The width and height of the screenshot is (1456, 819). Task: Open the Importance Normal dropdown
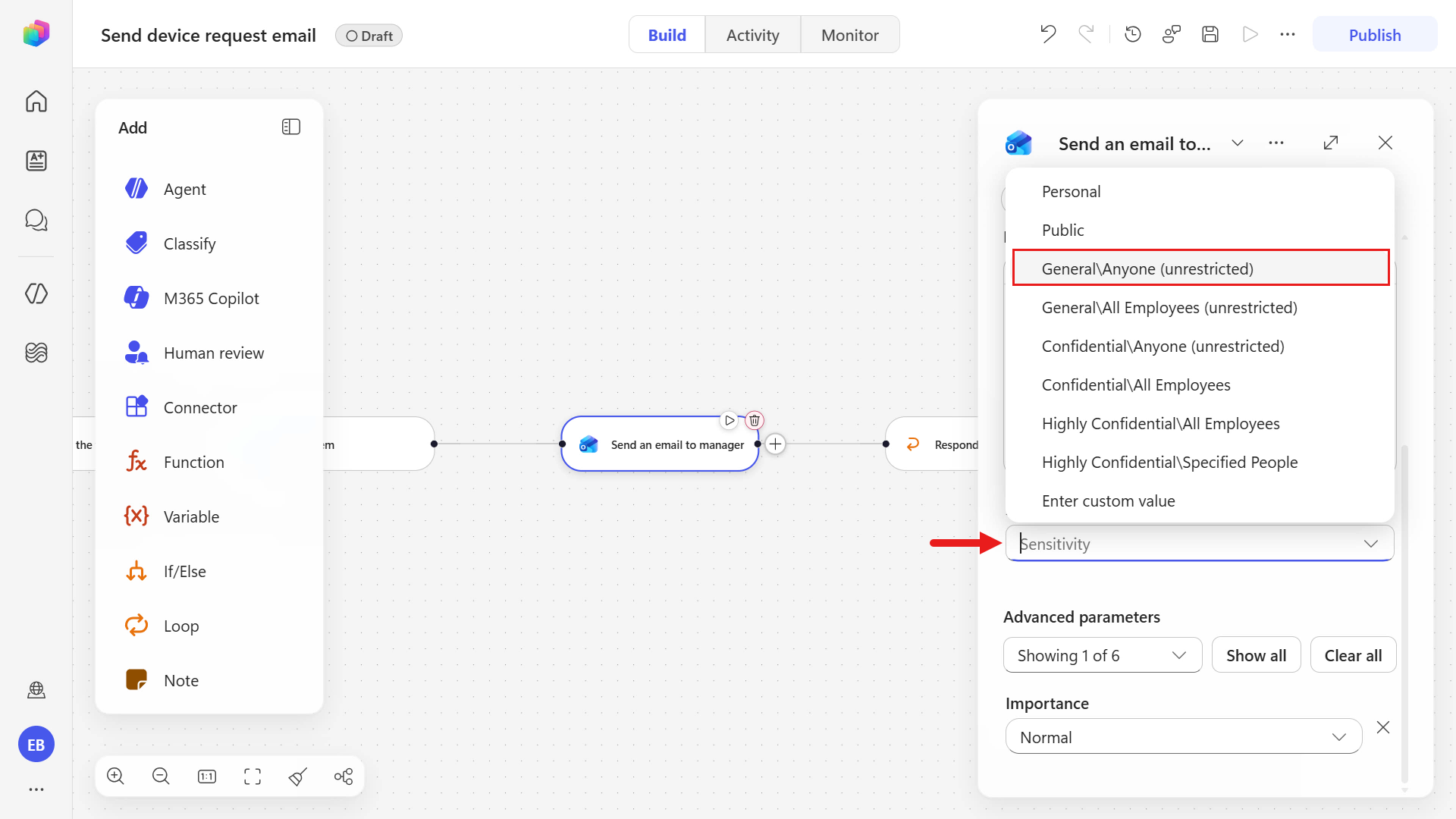pyautogui.click(x=1184, y=736)
